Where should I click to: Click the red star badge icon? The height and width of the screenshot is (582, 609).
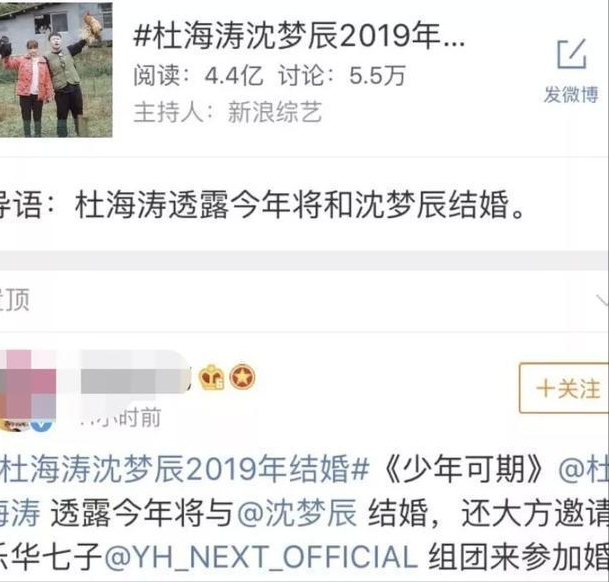[243, 377]
